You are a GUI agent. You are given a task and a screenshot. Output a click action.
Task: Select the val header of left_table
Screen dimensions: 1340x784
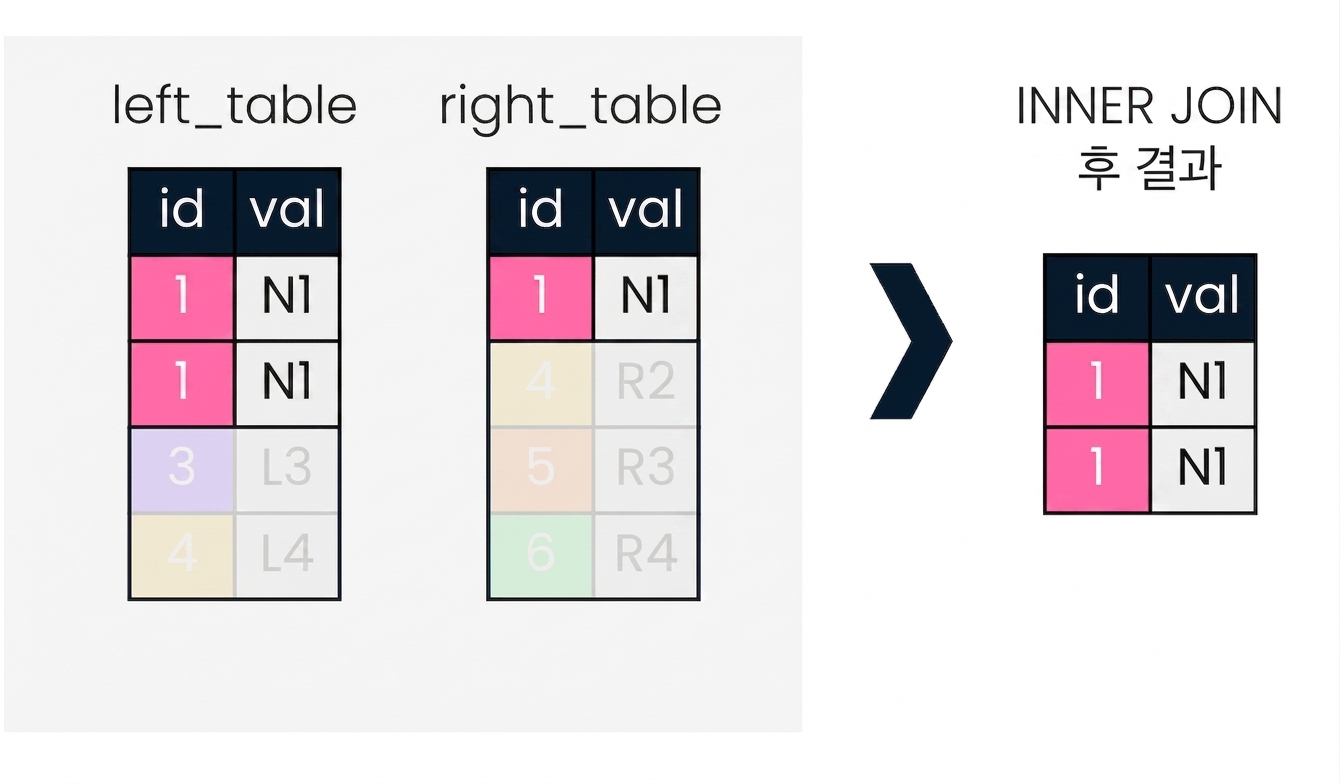(x=288, y=212)
